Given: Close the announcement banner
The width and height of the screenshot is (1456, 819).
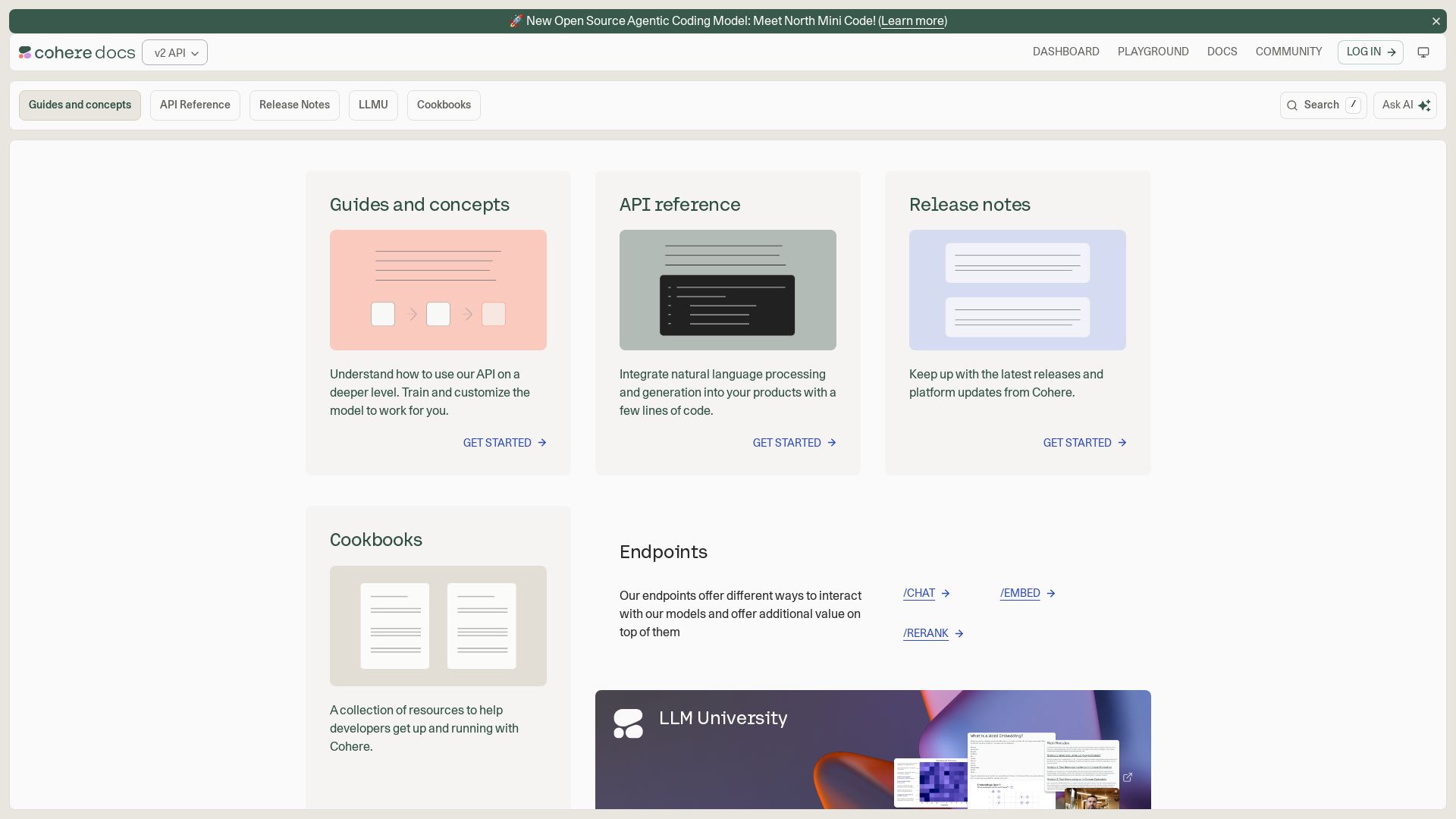Looking at the screenshot, I should 1436,21.
